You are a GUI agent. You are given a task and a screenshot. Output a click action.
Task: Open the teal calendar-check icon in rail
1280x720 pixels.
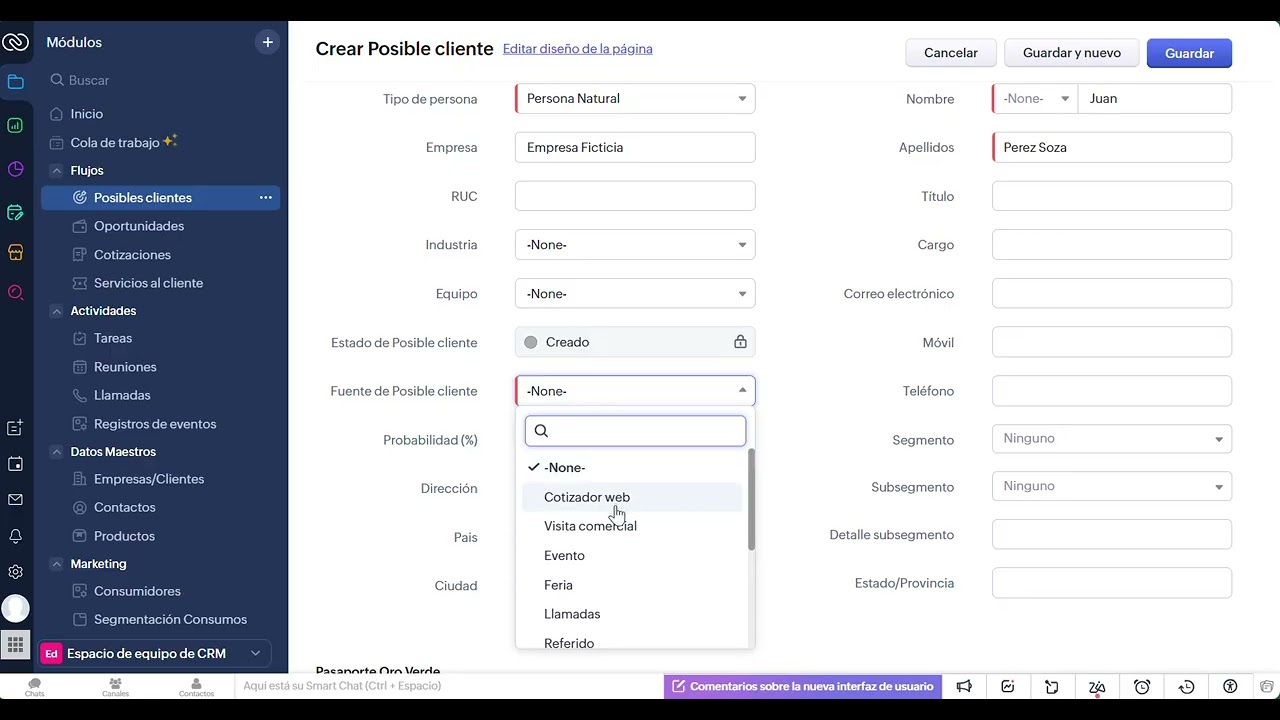click(x=15, y=212)
